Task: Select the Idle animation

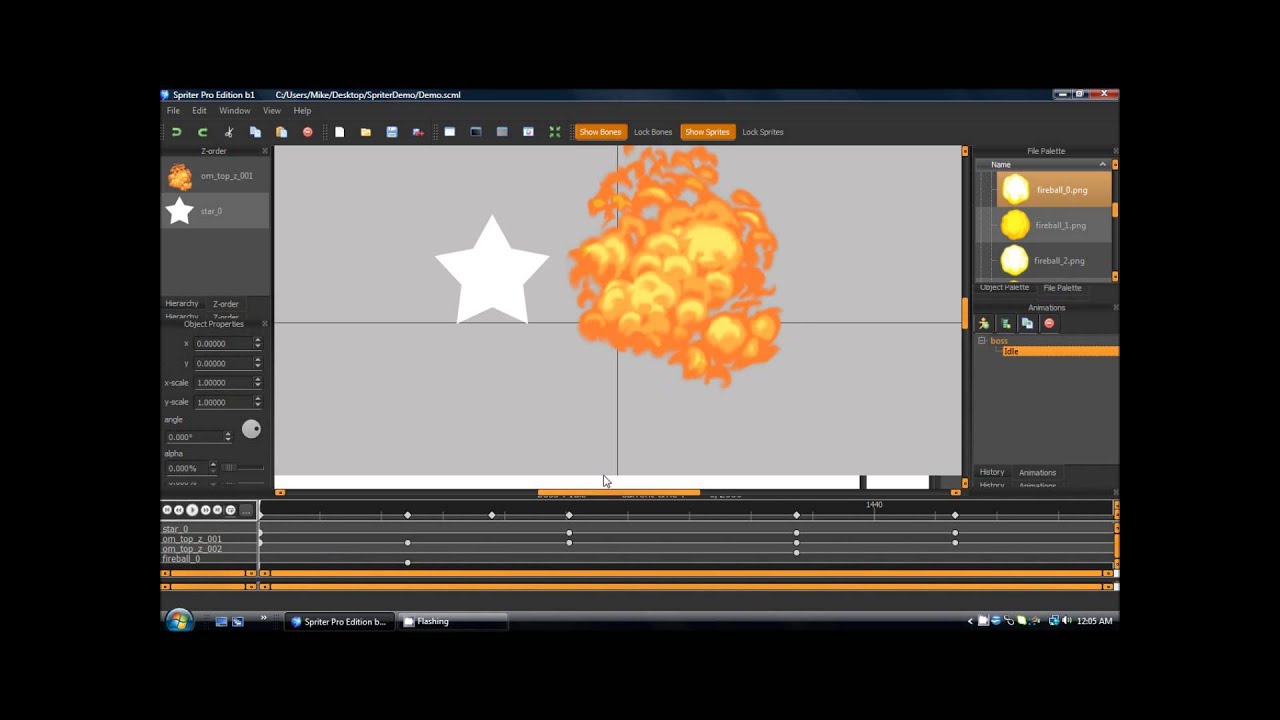Action: [x=1059, y=351]
